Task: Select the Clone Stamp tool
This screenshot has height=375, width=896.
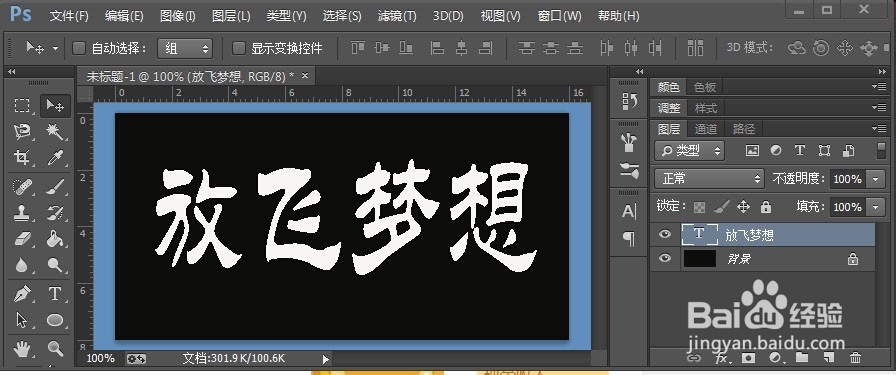Action: 22,213
